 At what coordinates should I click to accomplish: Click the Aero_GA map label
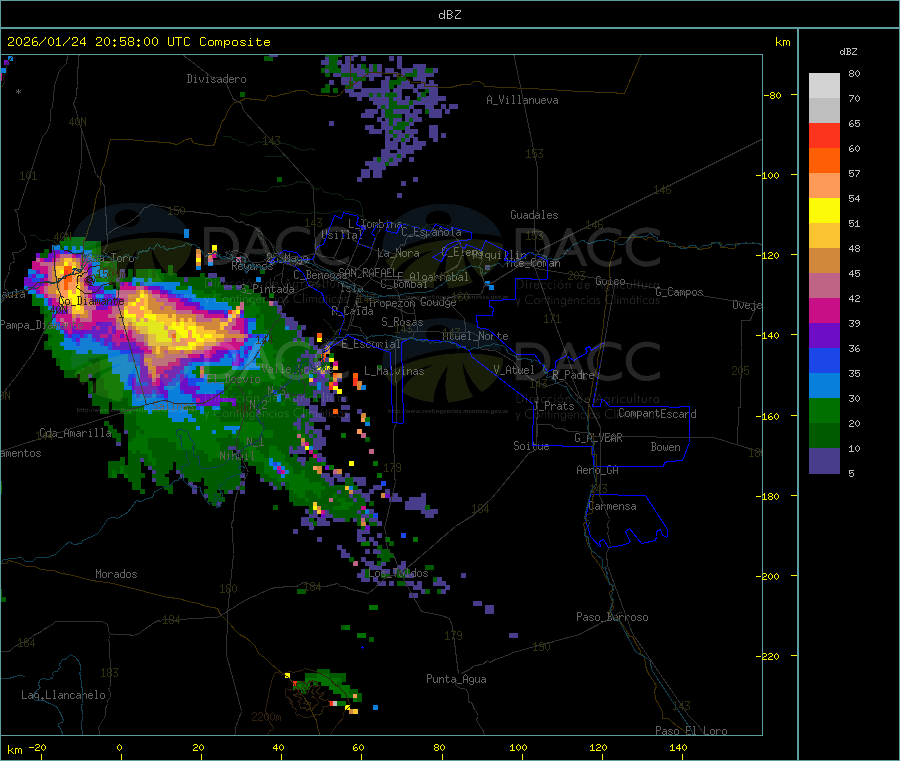pyautogui.click(x=598, y=470)
